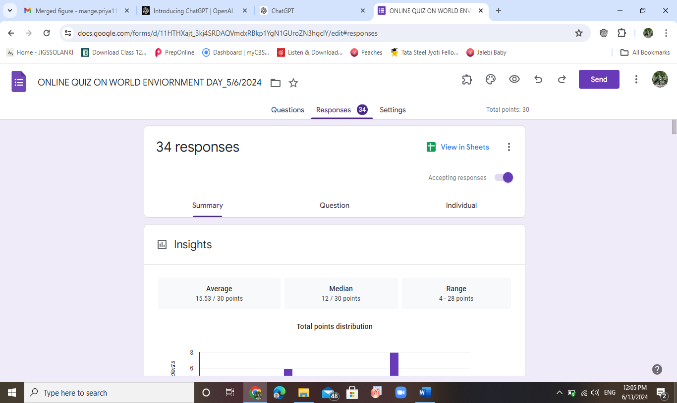Select the Individual responses view

(461, 205)
